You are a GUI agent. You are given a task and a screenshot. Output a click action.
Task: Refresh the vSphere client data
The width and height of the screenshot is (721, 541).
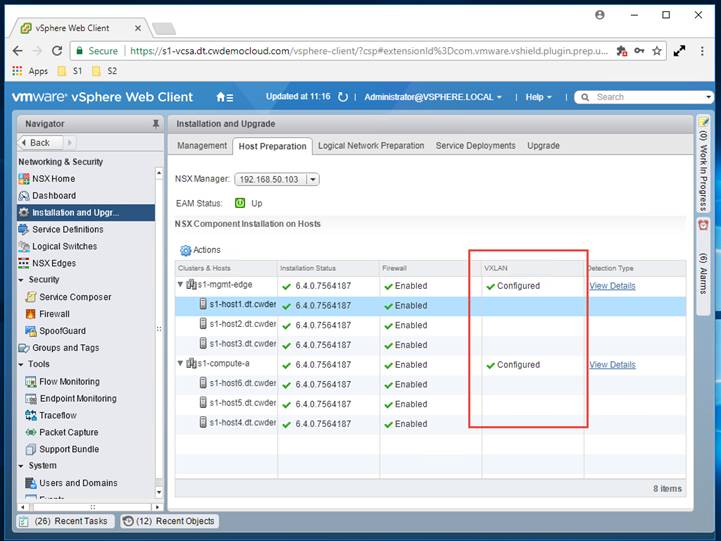coord(343,97)
